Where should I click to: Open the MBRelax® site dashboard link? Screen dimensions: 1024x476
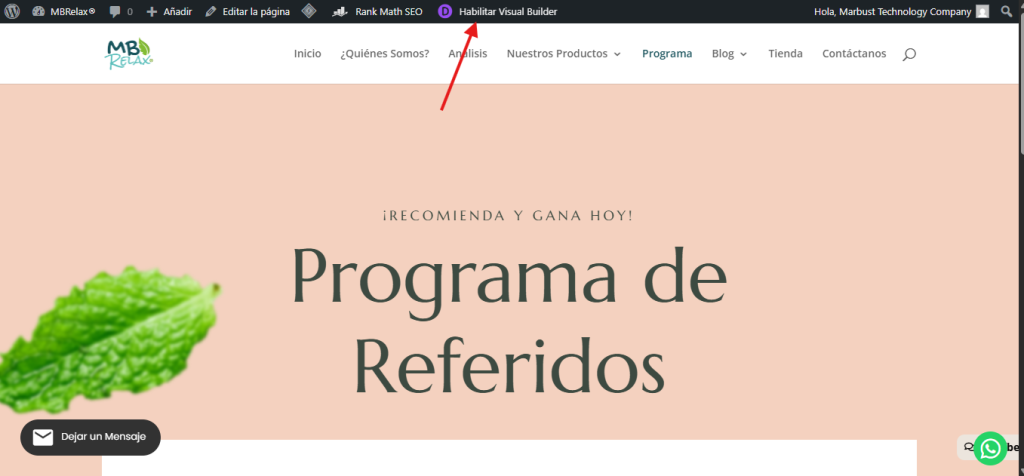coord(63,12)
